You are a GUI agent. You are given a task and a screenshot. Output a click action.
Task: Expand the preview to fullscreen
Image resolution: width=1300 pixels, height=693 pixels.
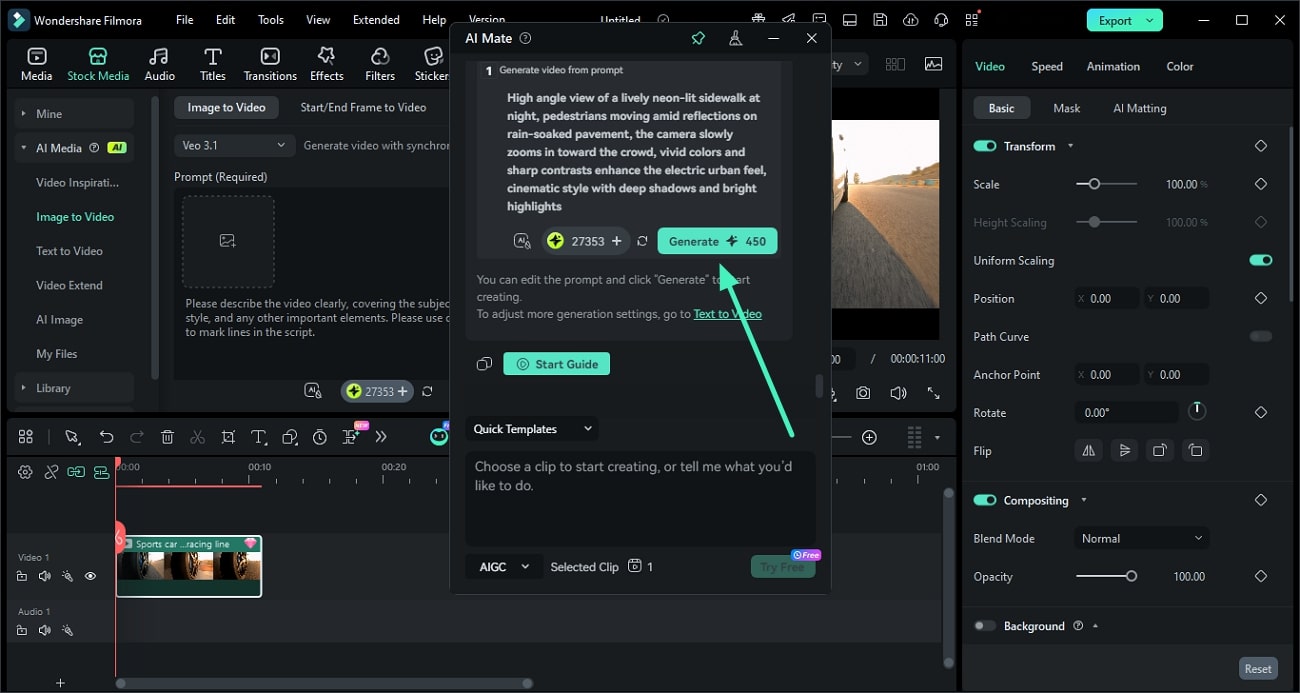tap(933, 393)
